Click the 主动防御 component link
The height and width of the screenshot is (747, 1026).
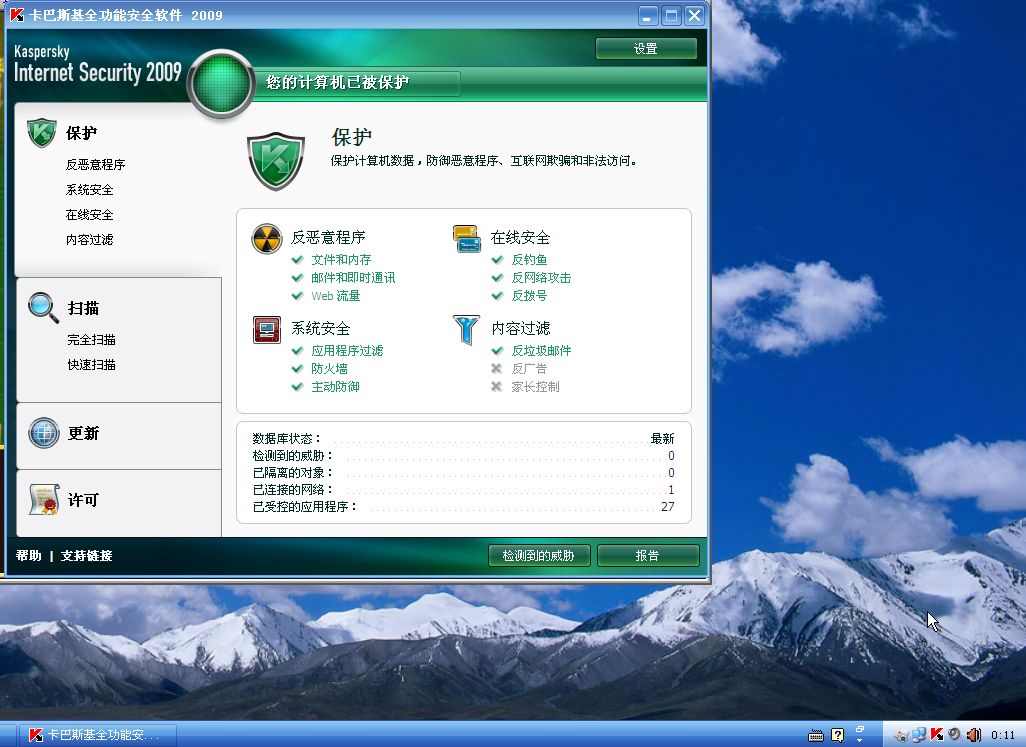336,387
